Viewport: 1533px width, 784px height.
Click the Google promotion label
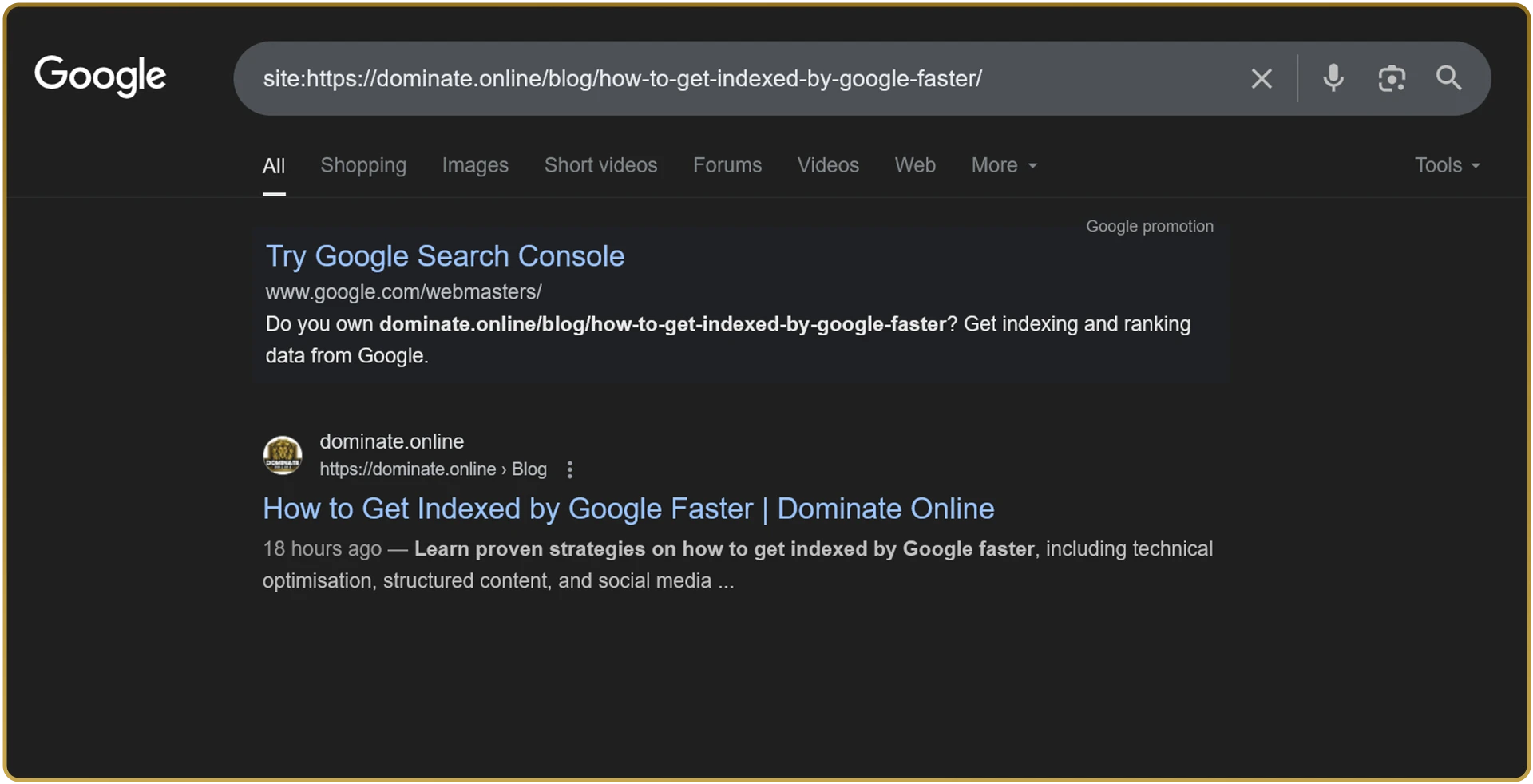1150,227
